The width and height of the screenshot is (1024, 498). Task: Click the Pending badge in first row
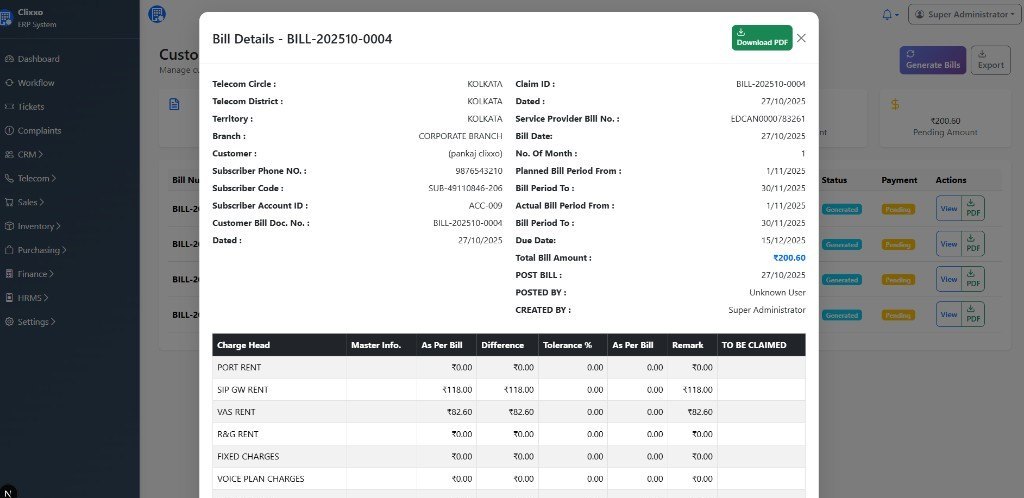898,210
